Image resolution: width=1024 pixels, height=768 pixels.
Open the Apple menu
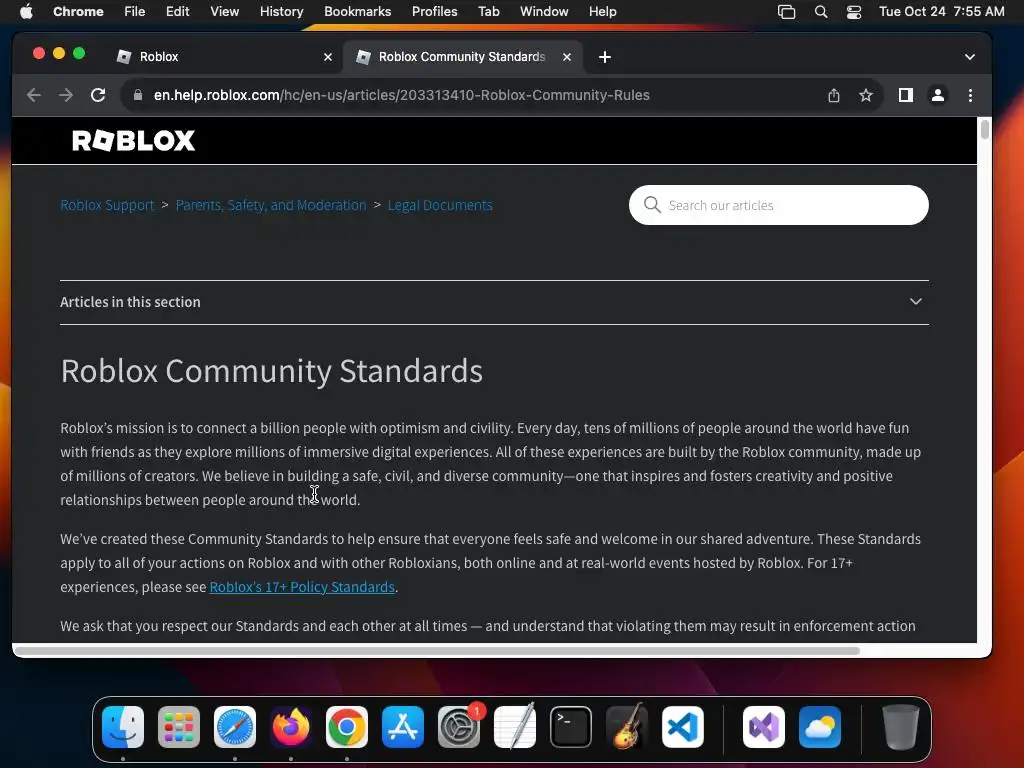26,12
